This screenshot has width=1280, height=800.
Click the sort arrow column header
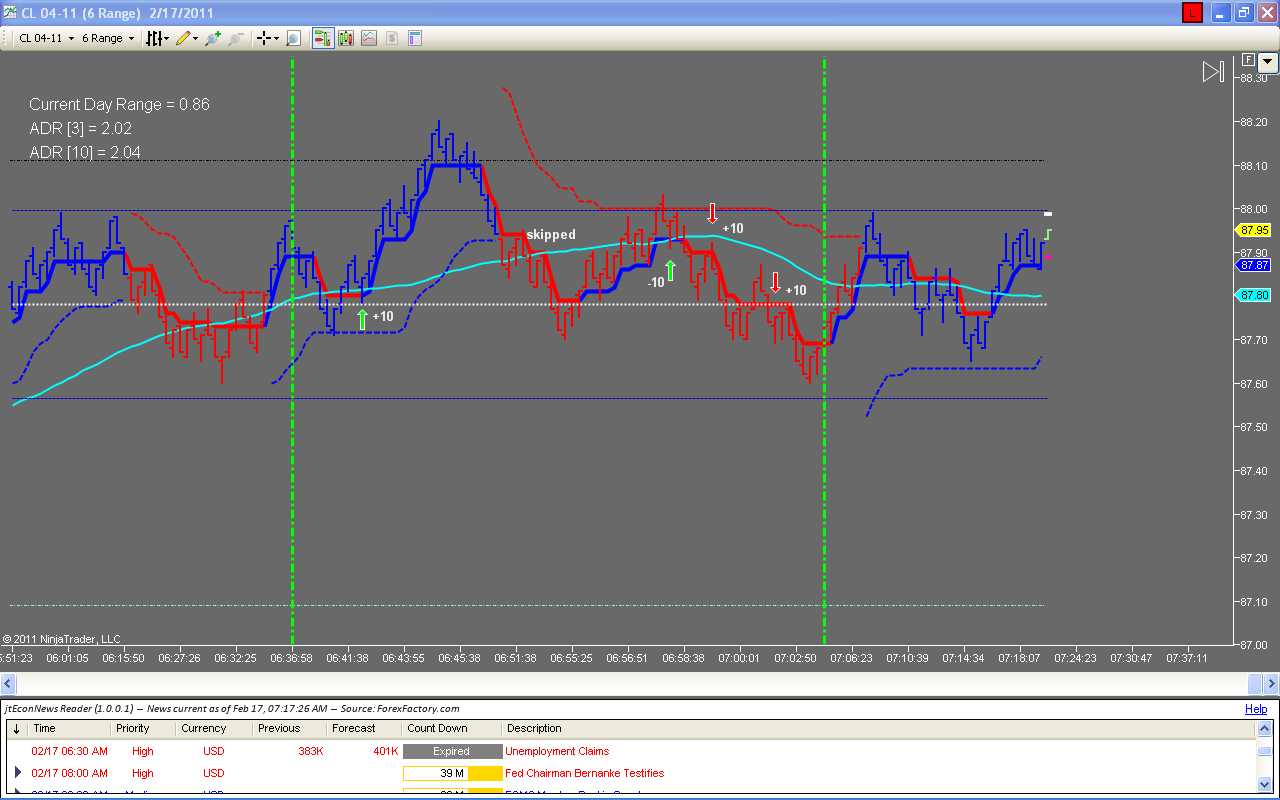[x=17, y=728]
